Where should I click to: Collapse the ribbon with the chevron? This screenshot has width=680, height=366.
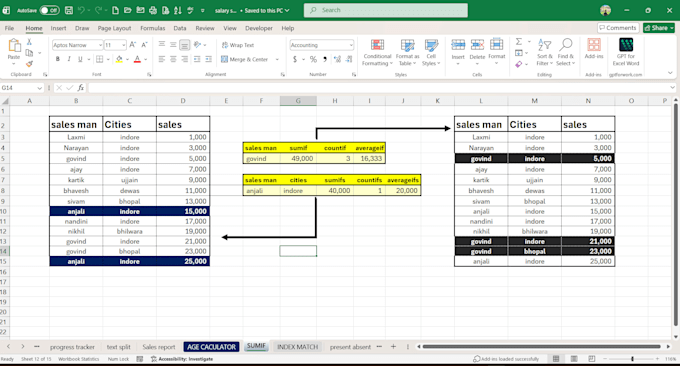(x=670, y=73)
